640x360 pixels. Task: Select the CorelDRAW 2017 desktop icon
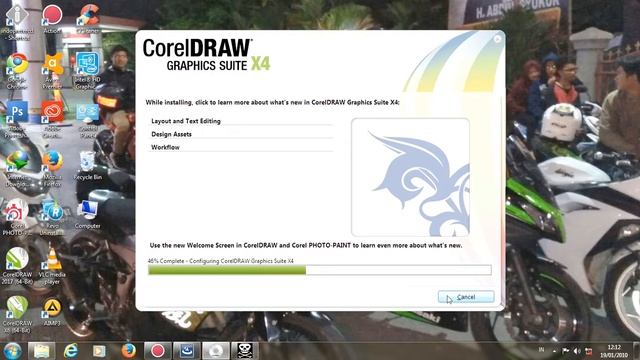(17, 266)
